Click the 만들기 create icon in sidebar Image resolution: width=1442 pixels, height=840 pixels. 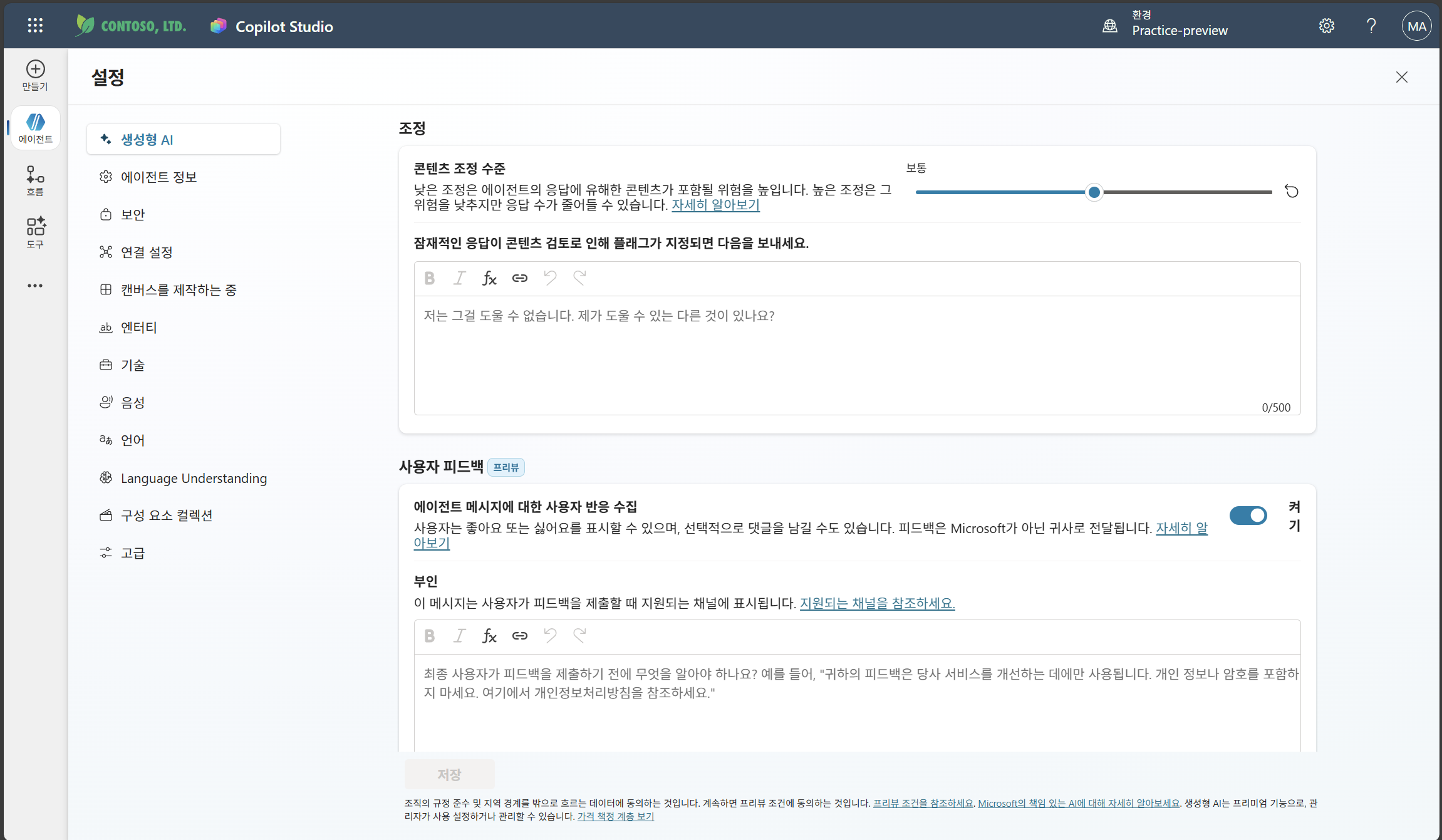point(35,75)
